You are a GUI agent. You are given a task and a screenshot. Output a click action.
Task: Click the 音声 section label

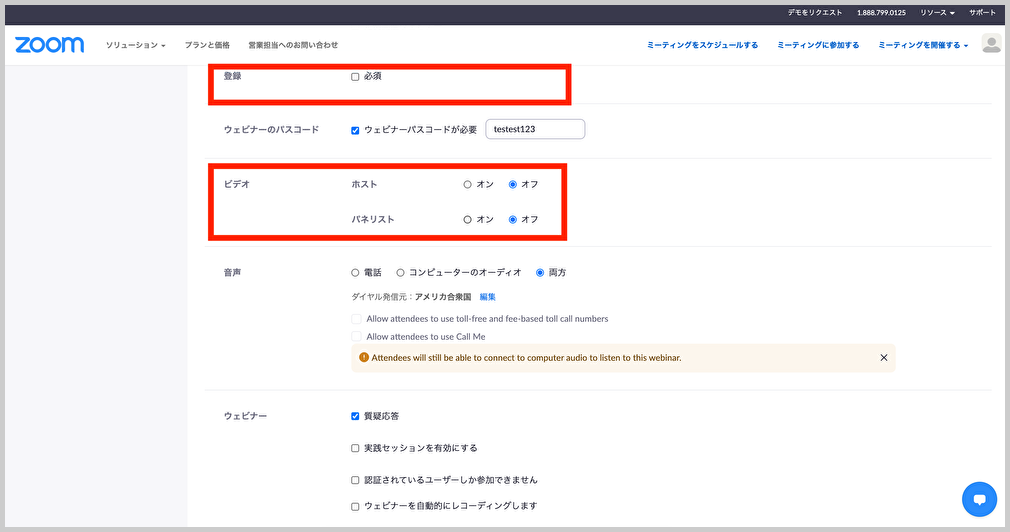tap(233, 272)
